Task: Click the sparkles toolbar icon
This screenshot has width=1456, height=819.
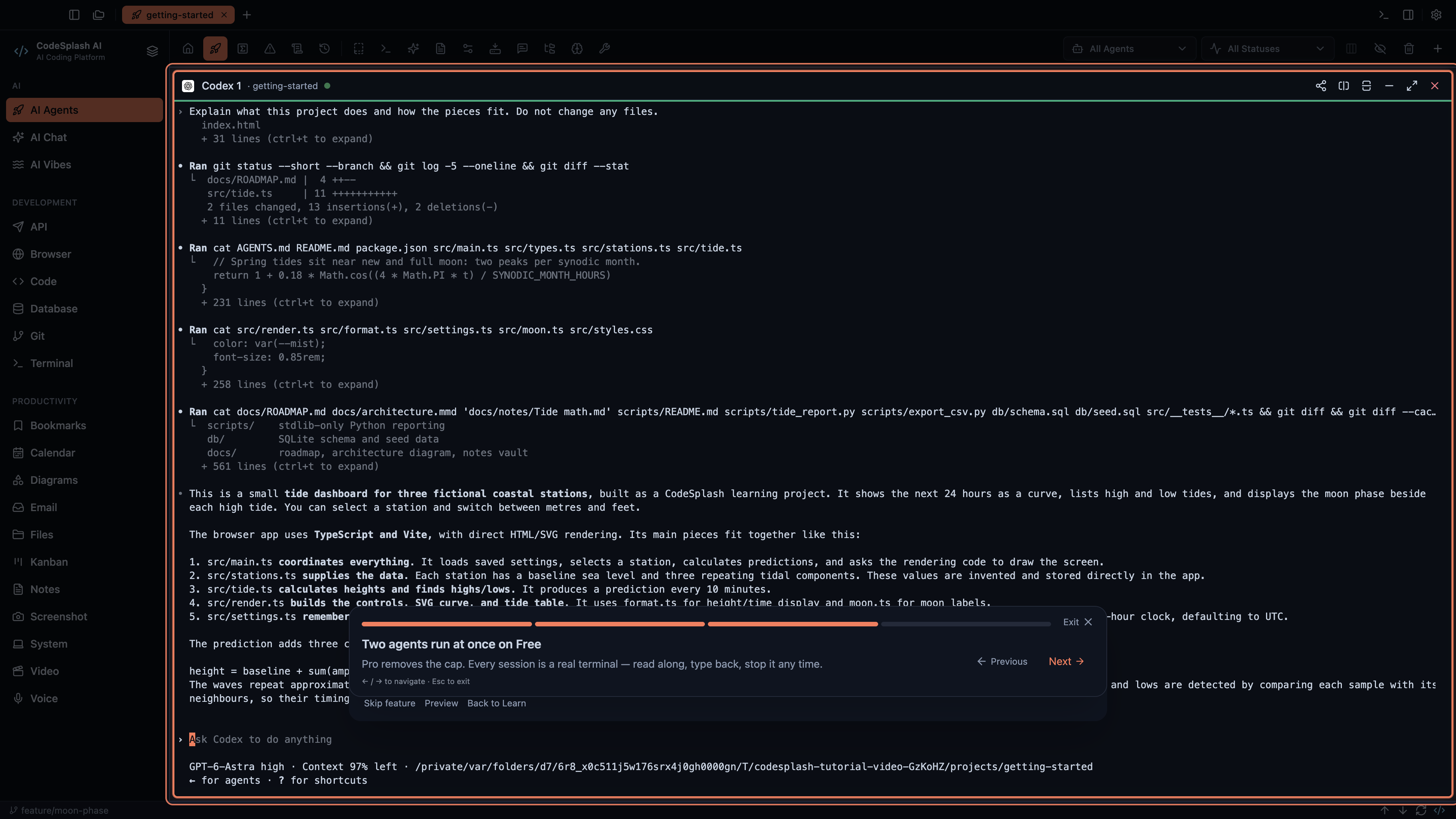Action: click(x=413, y=49)
